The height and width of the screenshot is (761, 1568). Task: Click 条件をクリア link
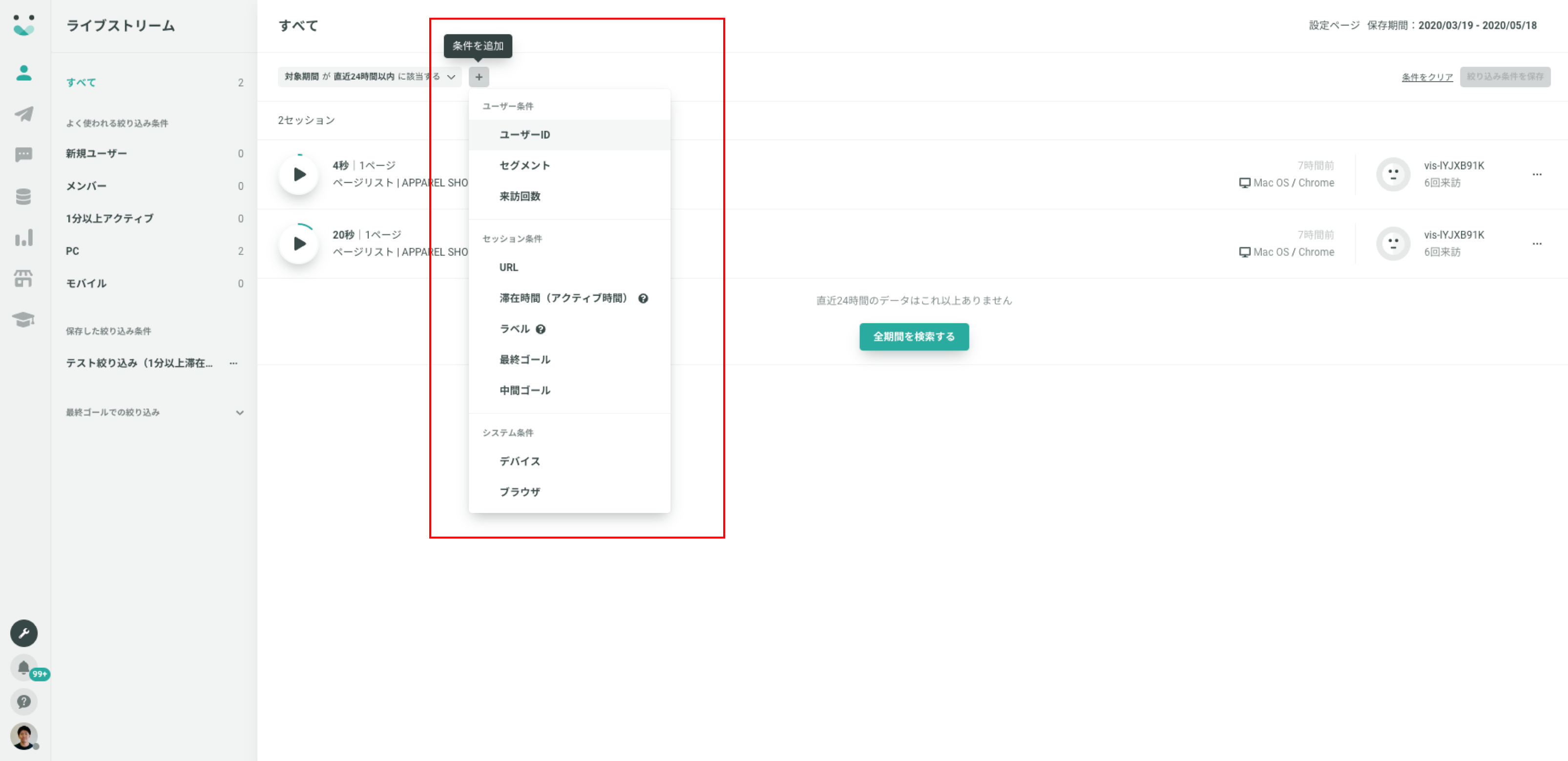(1427, 77)
